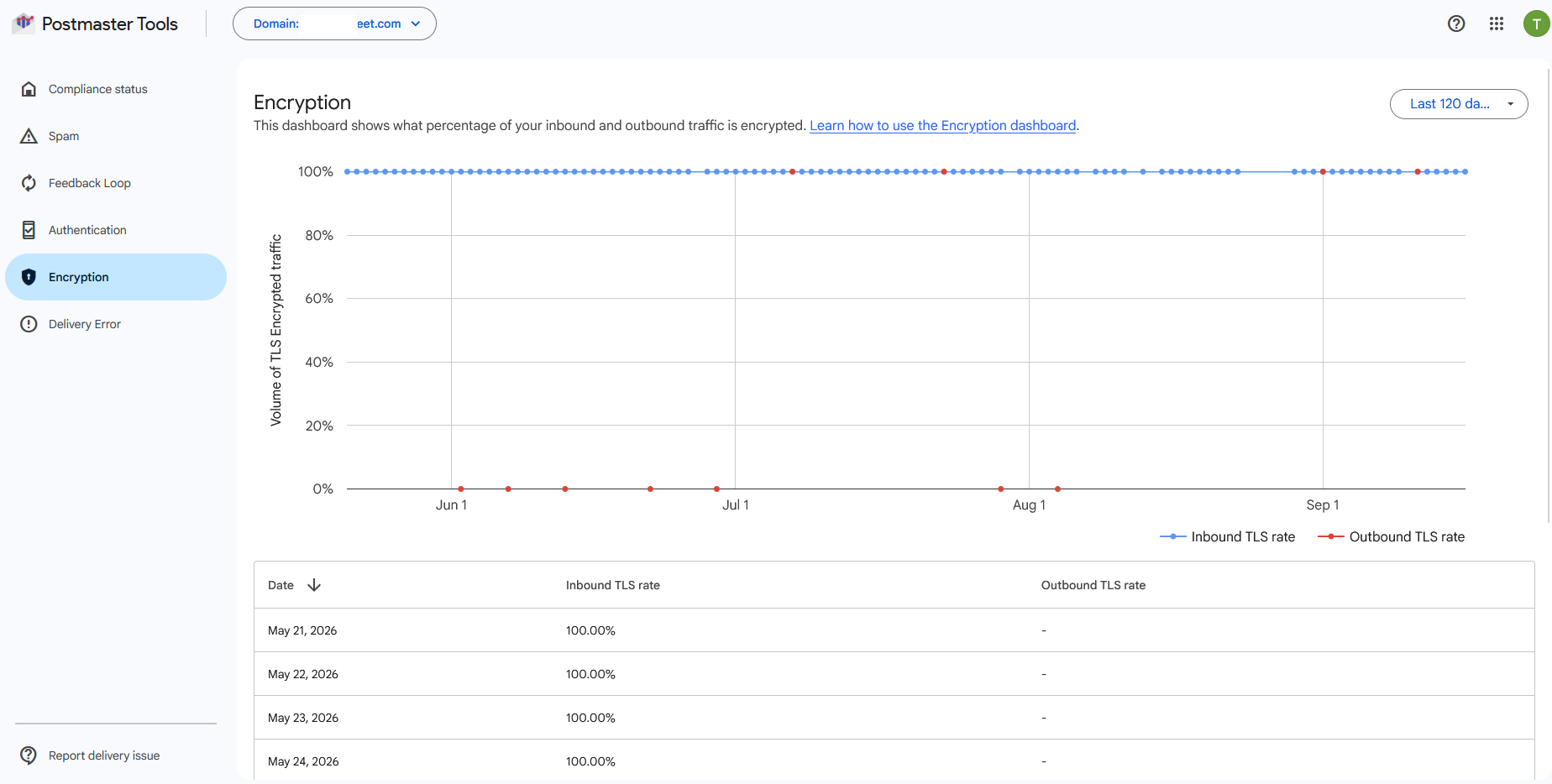The image size is (1552, 784).
Task: Open the Domain selector dropdown
Action: click(x=334, y=24)
